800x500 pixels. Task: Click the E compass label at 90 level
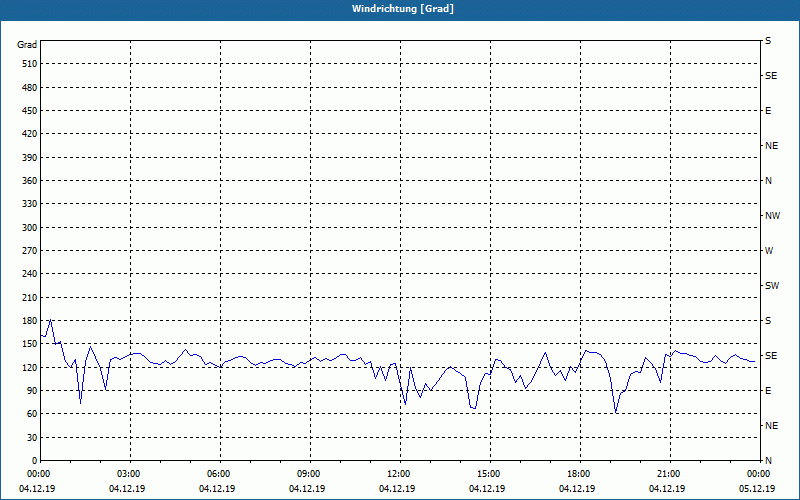[x=768, y=391]
